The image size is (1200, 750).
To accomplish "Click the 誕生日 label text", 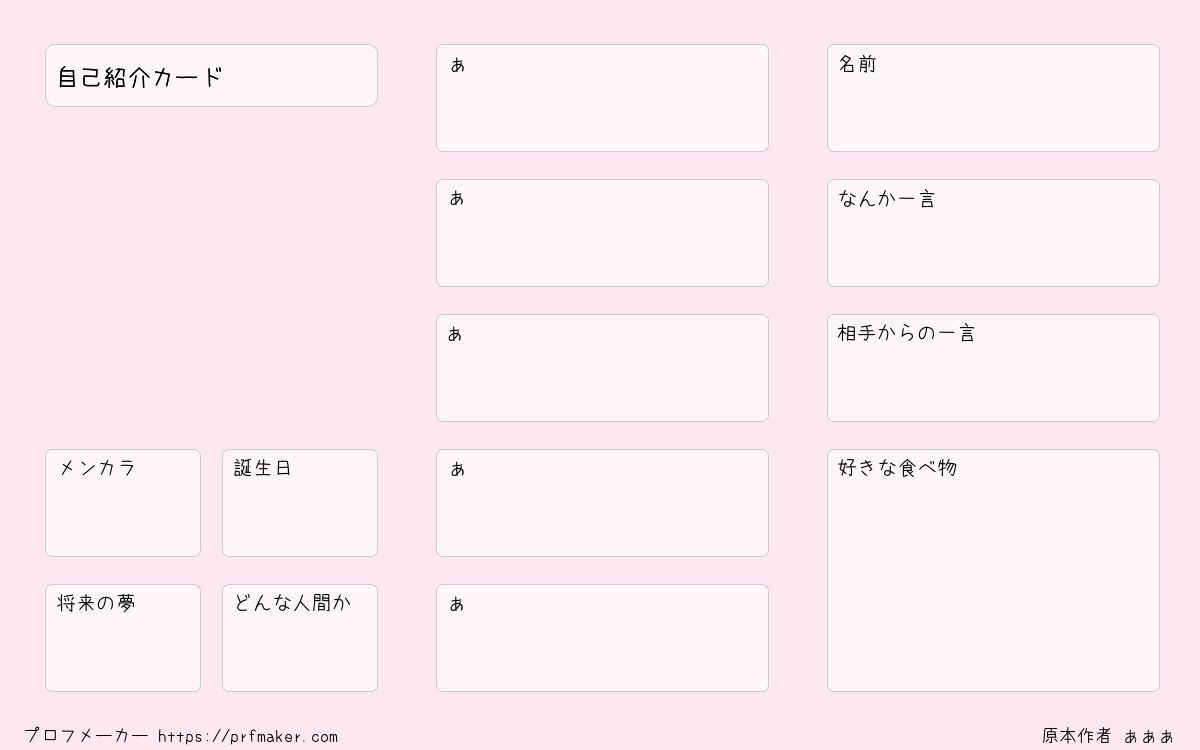I will [263, 468].
